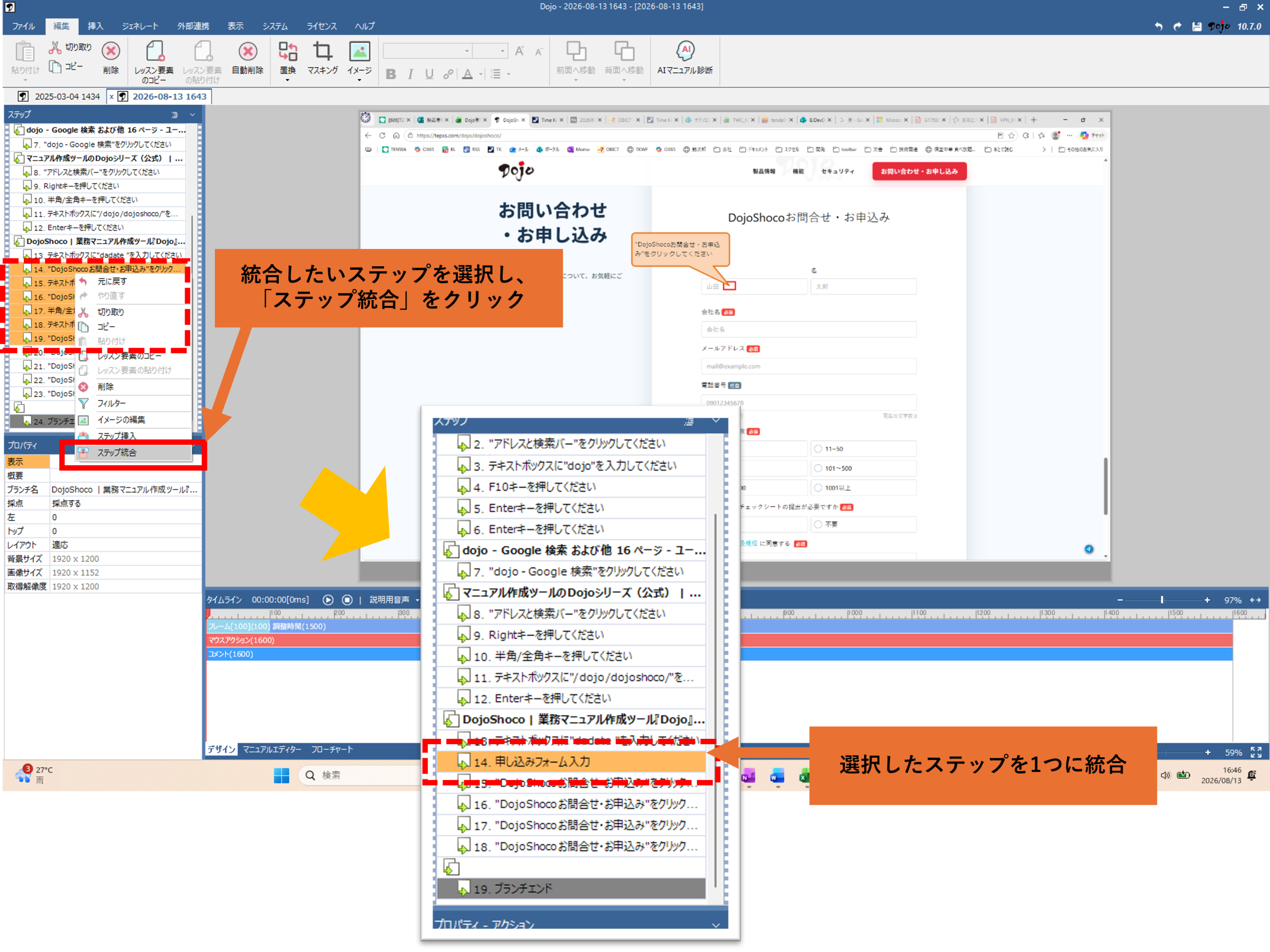Click the セキュリティ link on webpage
Image resolution: width=1270 pixels, height=952 pixels.
click(x=837, y=171)
